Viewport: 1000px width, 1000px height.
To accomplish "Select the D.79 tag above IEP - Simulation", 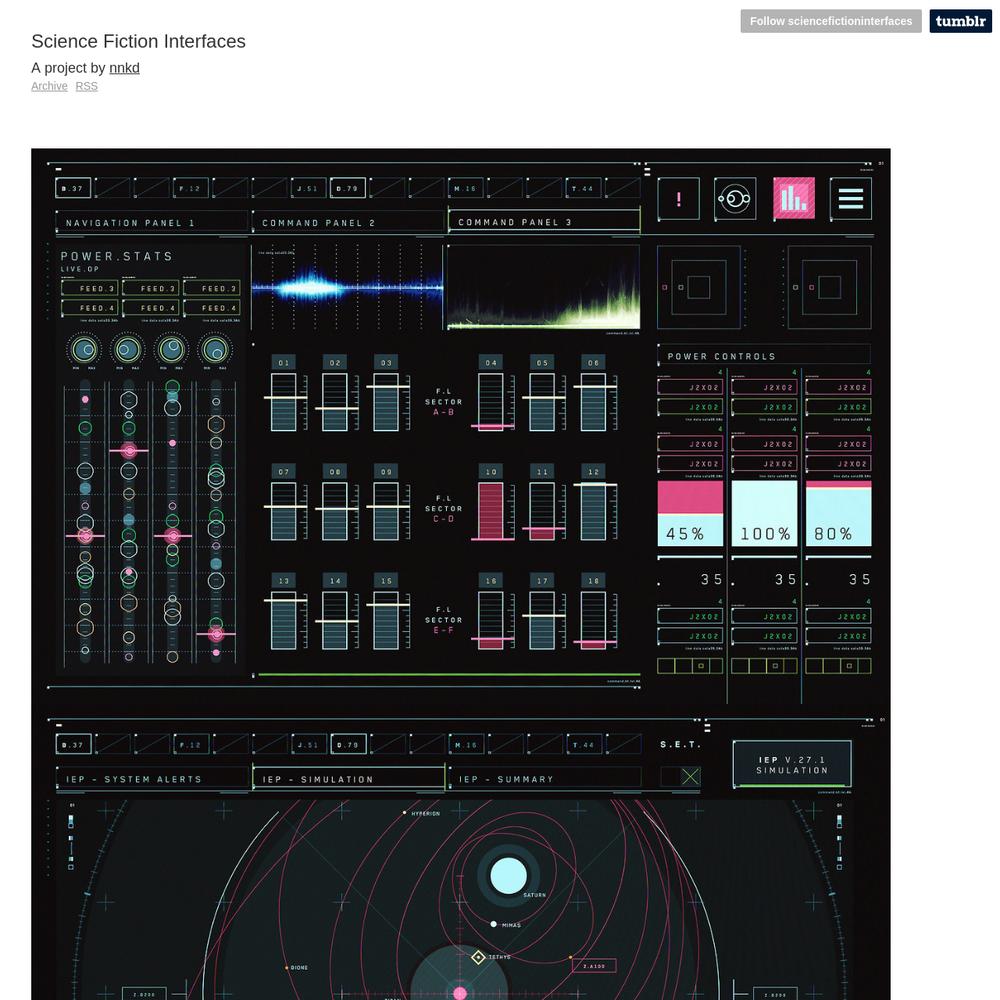I will (348, 744).
